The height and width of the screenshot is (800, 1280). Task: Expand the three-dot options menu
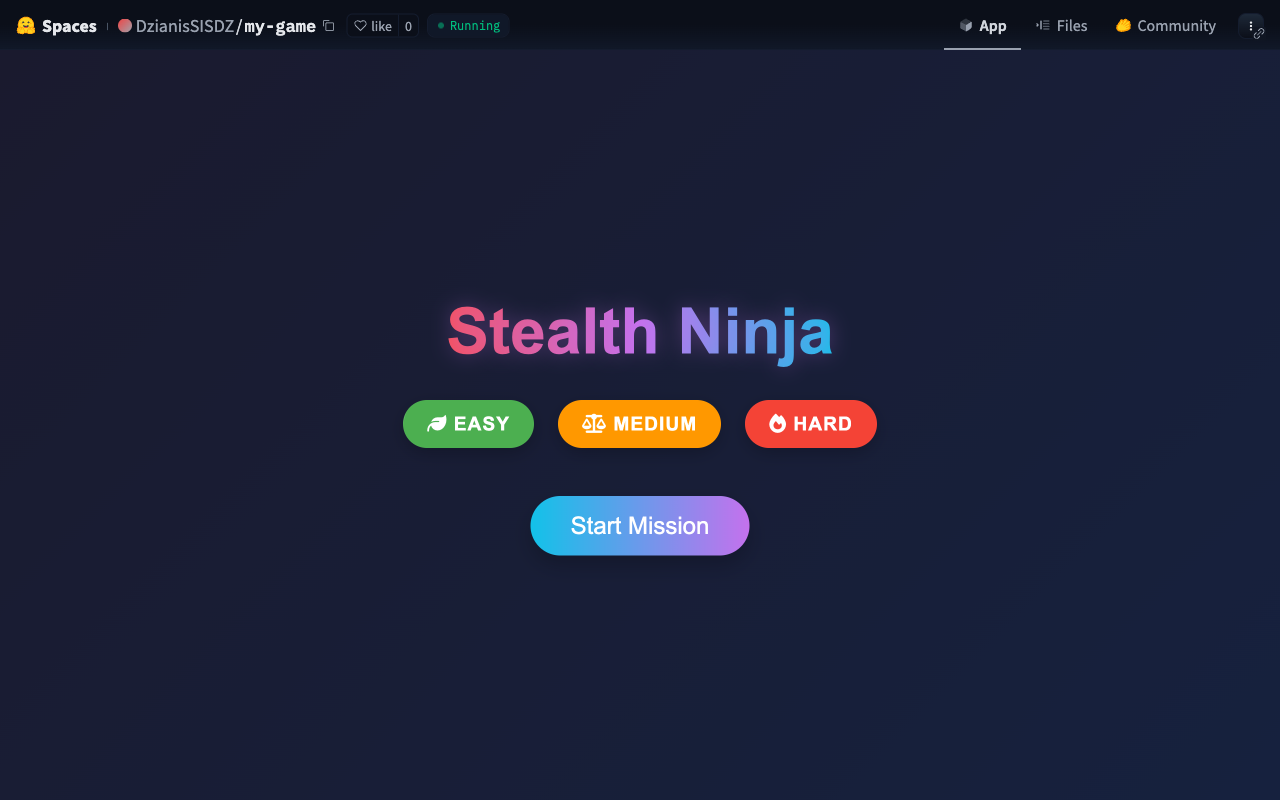pos(1250,24)
